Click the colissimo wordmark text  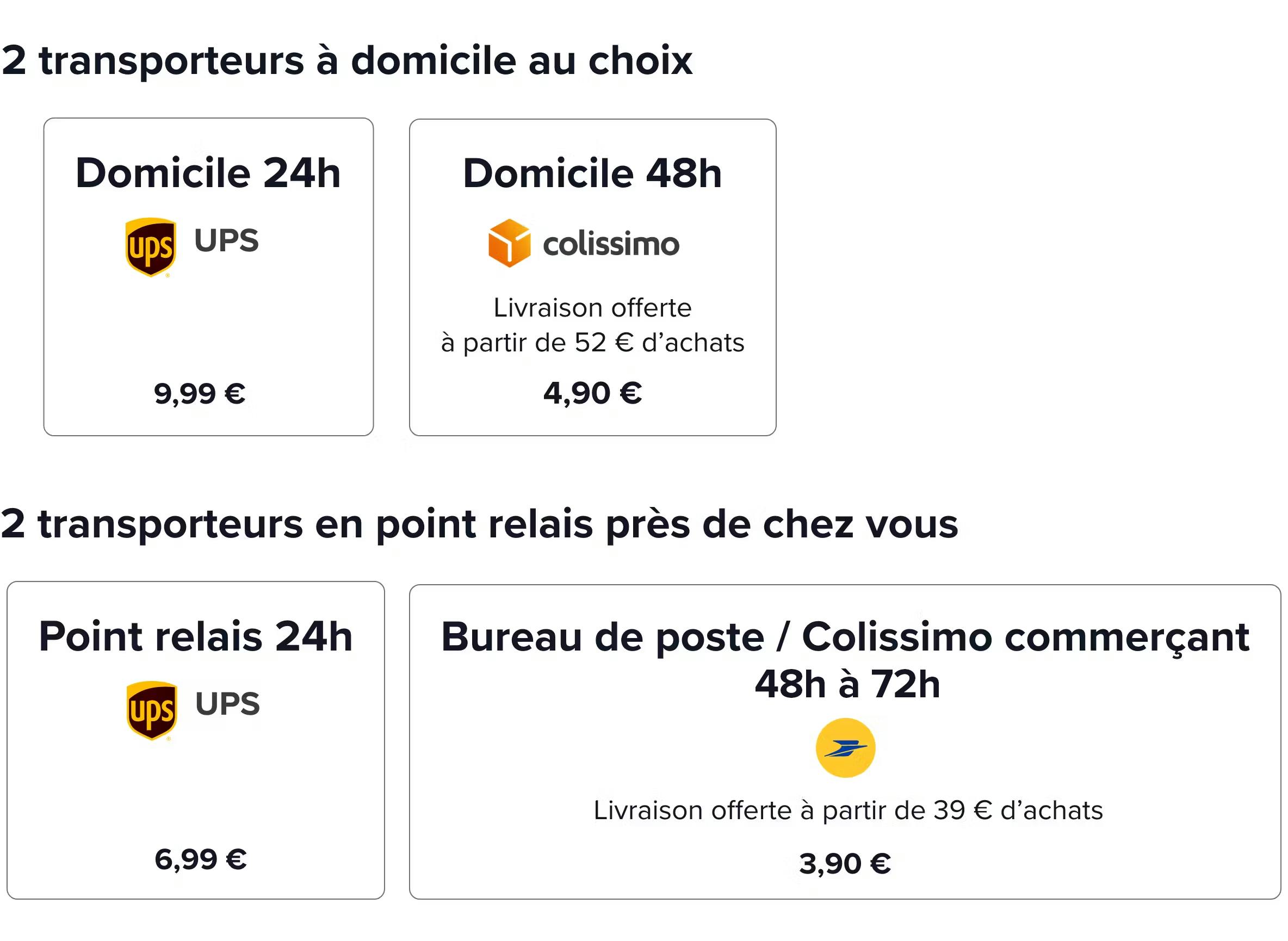[x=611, y=244]
